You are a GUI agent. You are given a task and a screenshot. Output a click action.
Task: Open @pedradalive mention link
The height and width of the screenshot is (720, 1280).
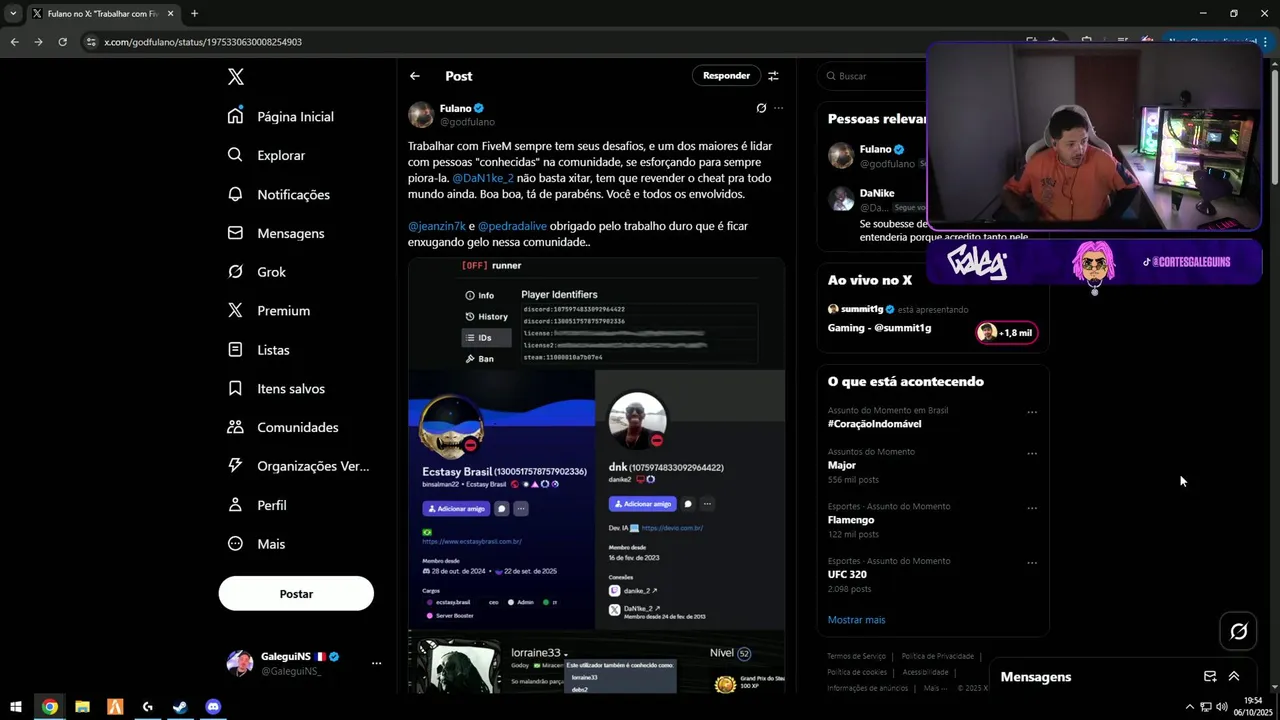[x=512, y=226]
